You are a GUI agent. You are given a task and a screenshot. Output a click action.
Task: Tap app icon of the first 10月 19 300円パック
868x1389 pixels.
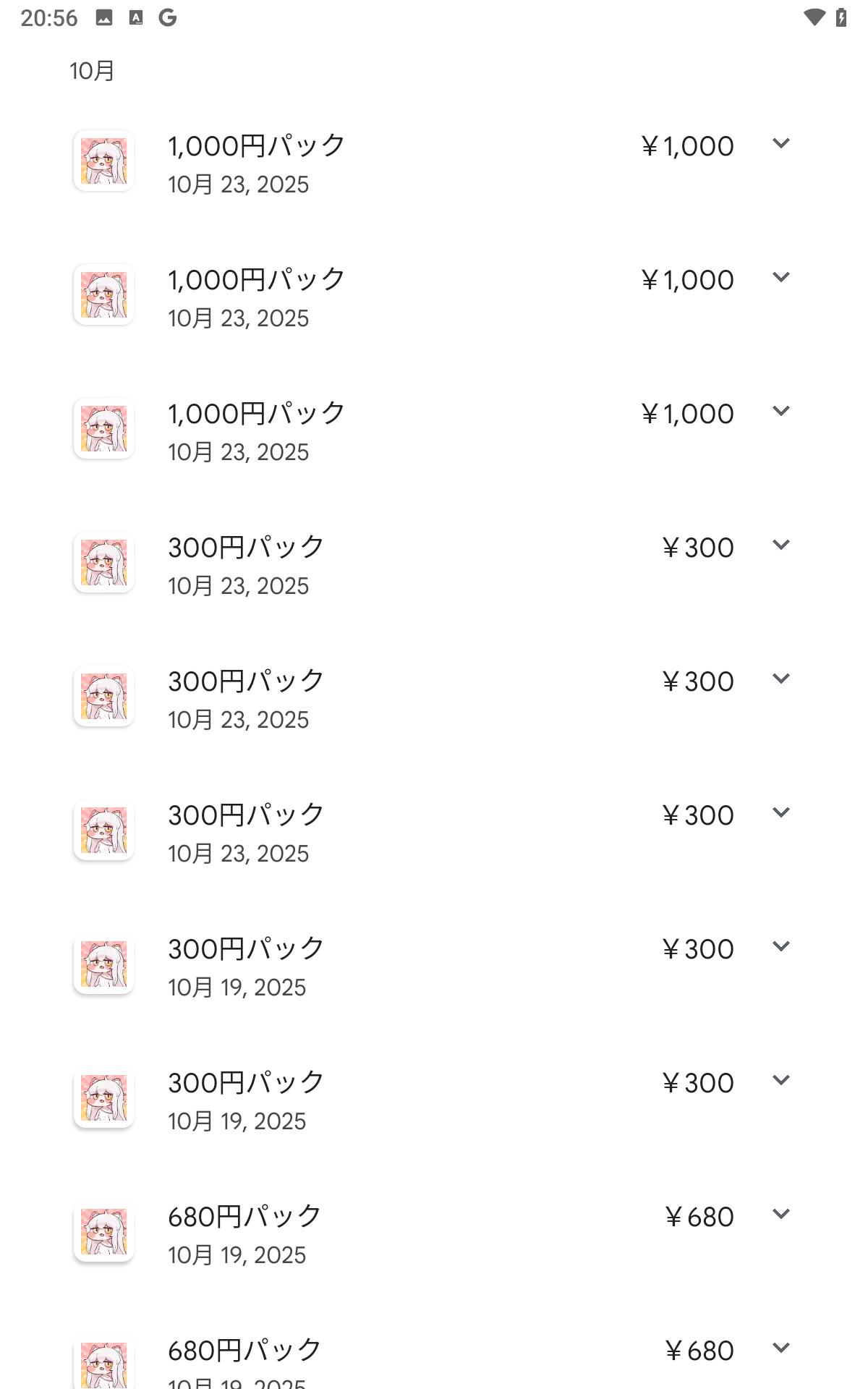(103, 964)
